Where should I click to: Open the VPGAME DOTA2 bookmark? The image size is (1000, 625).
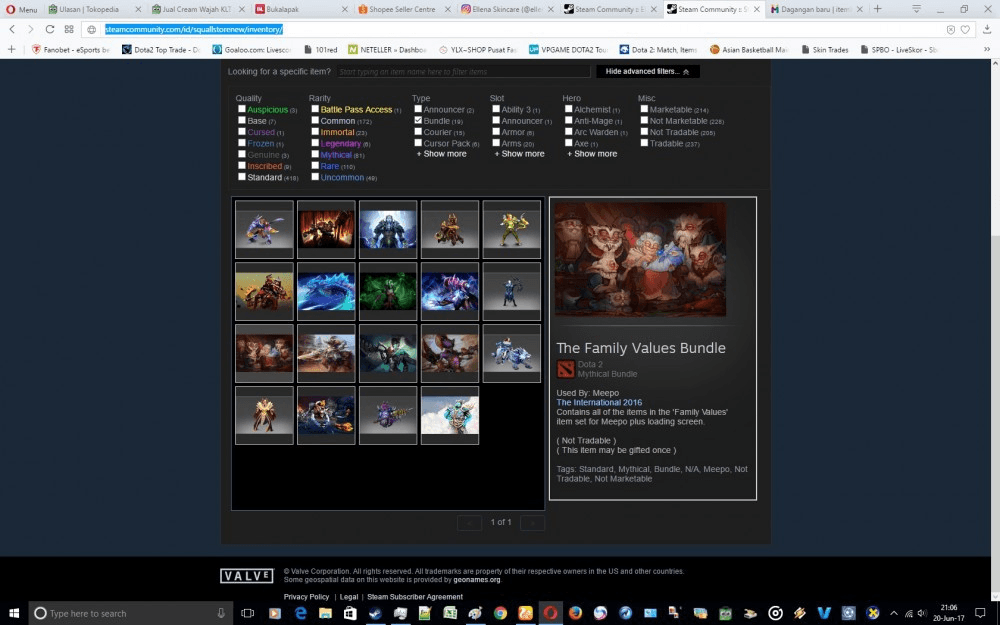point(568,49)
